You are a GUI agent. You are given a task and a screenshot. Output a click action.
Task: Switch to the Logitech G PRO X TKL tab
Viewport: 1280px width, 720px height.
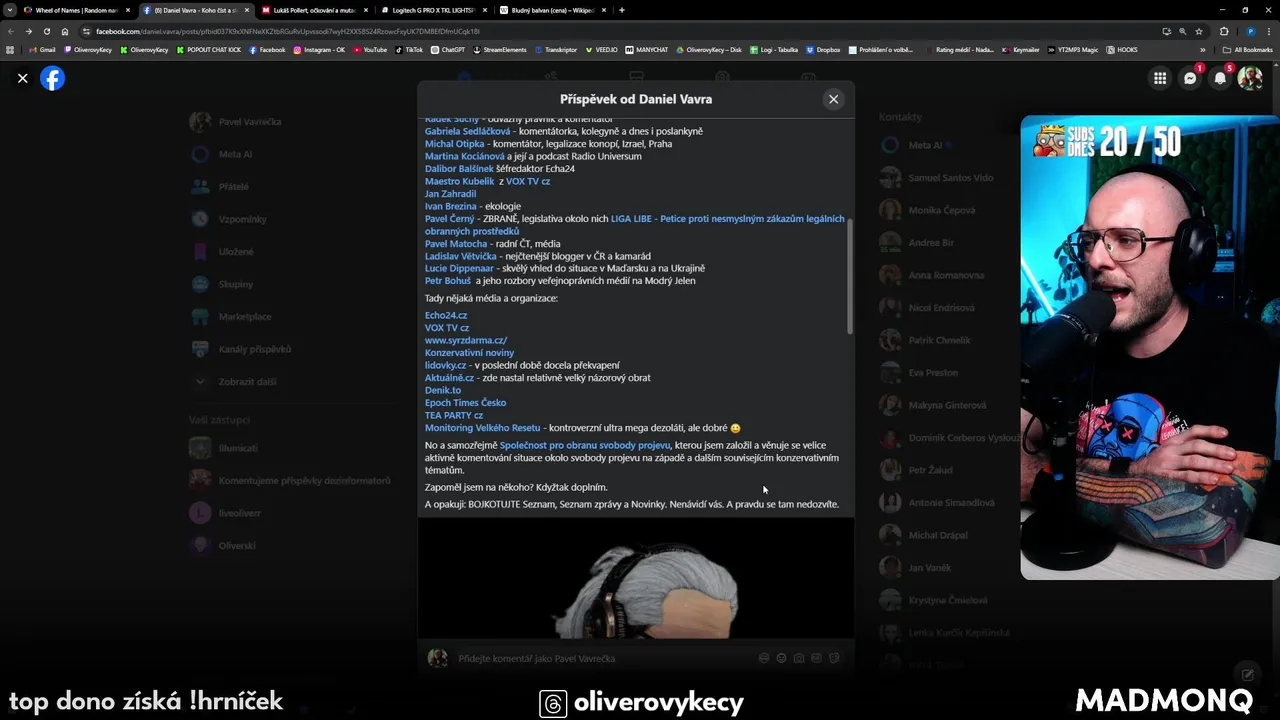(432, 10)
